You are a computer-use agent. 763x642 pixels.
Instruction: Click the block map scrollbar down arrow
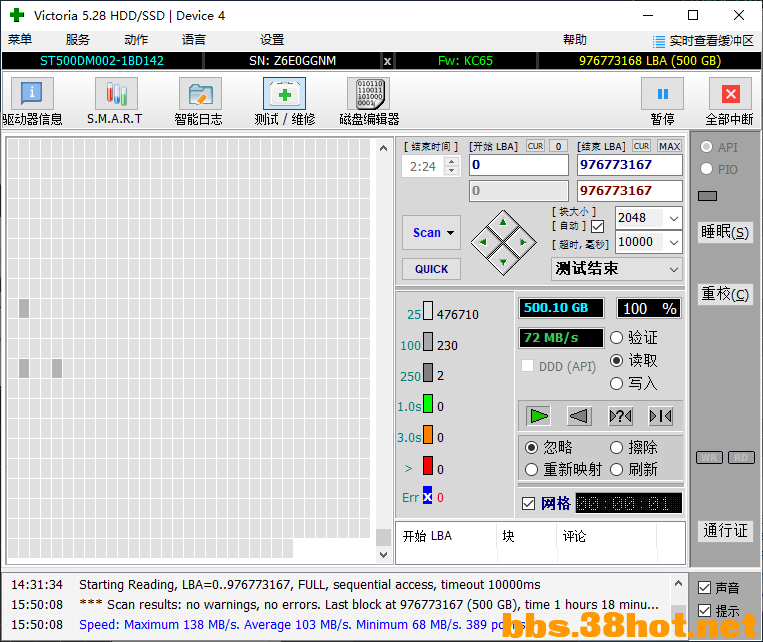383,554
